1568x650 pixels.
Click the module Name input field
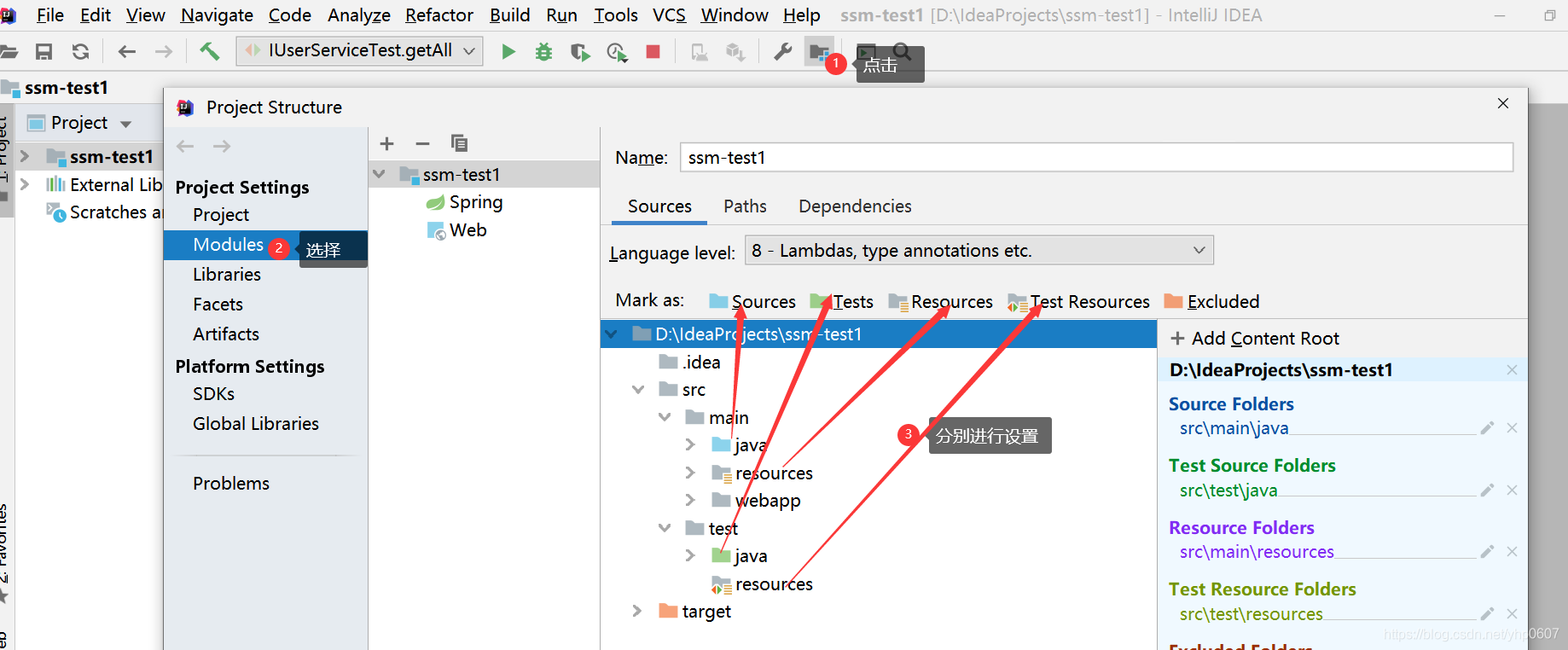1096,158
